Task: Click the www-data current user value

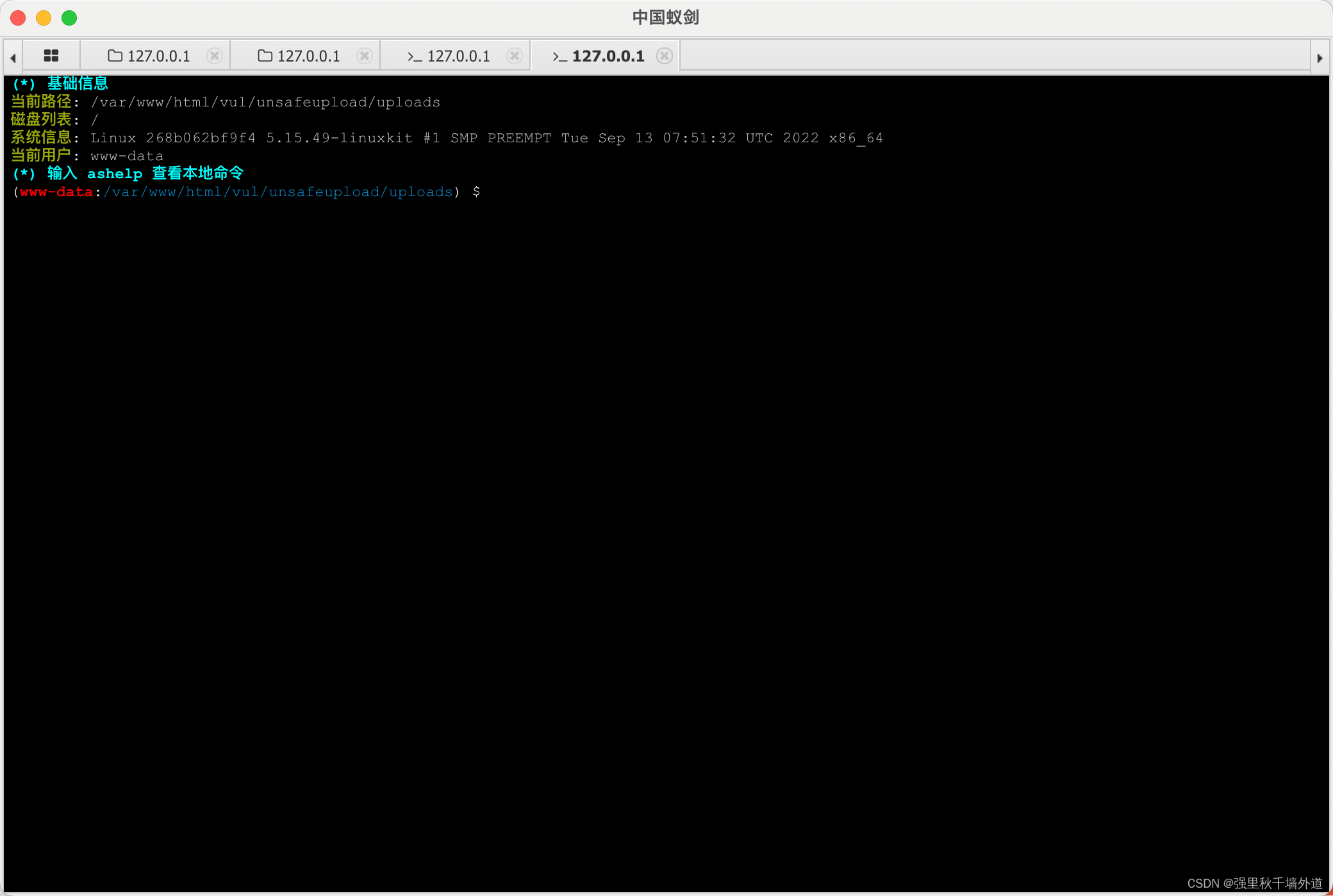Action: (x=127, y=156)
